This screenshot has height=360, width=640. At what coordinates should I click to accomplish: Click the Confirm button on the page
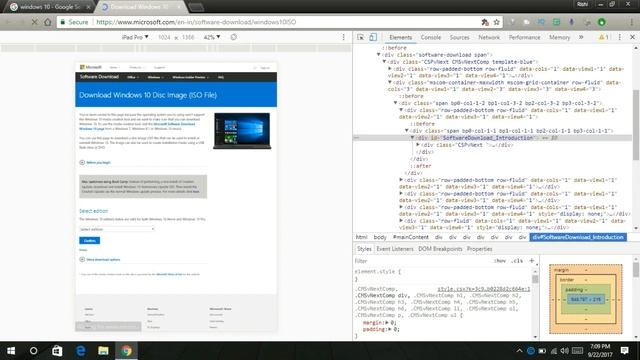89,240
